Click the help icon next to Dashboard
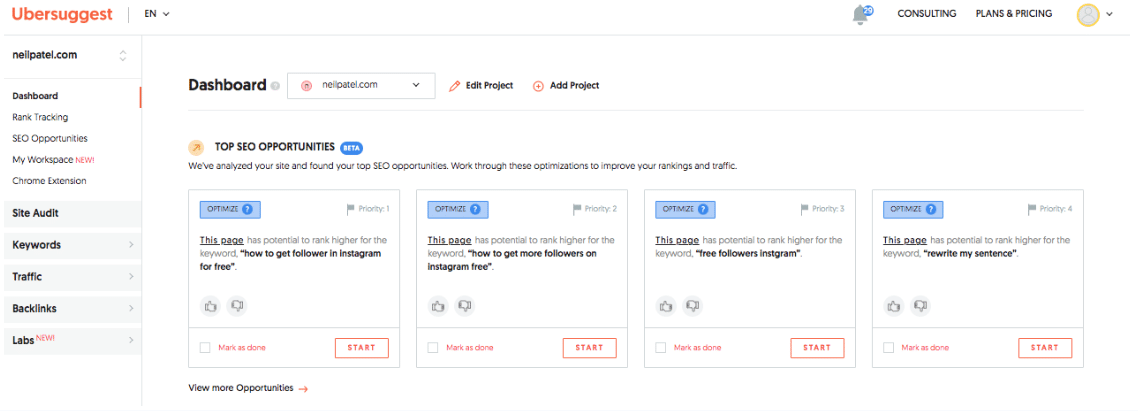 pyautogui.click(x=275, y=86)
